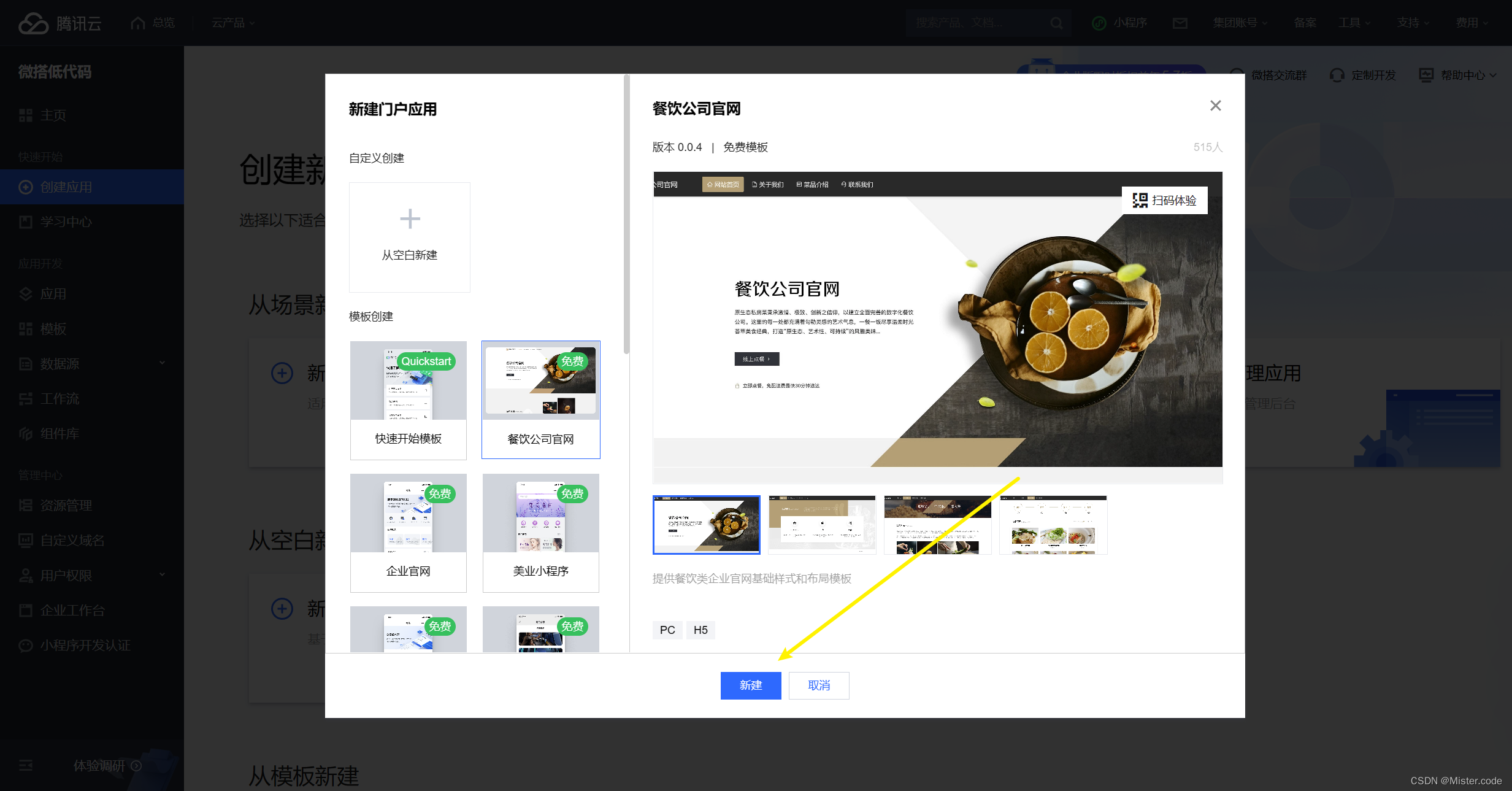Image resolution: width=1512 pixels, height=791 pixels.
Task: Select 资源管理 in the sidebar
Action: (x=66, y=505)
